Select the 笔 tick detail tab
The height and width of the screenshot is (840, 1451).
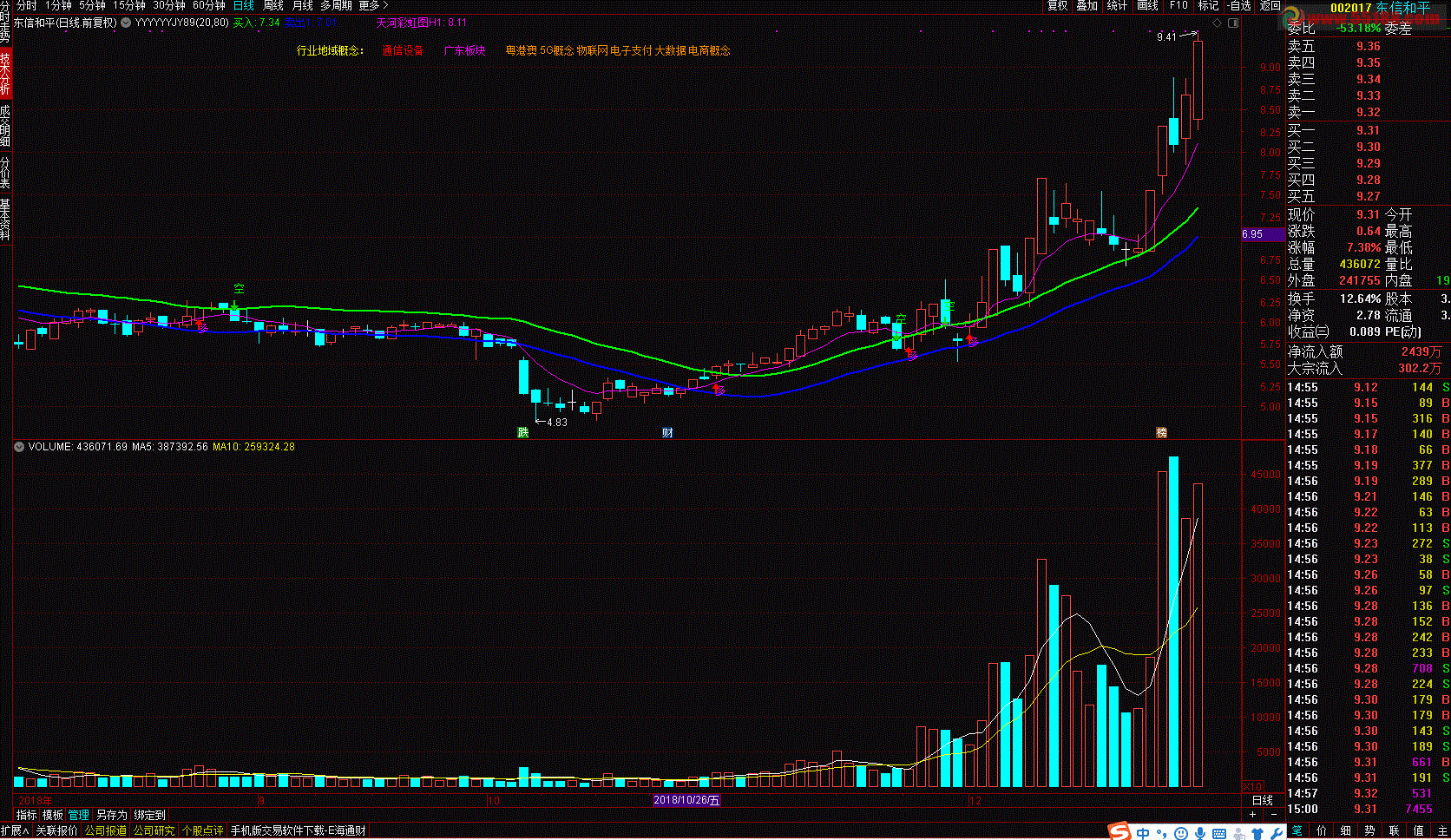[1297, 831]
